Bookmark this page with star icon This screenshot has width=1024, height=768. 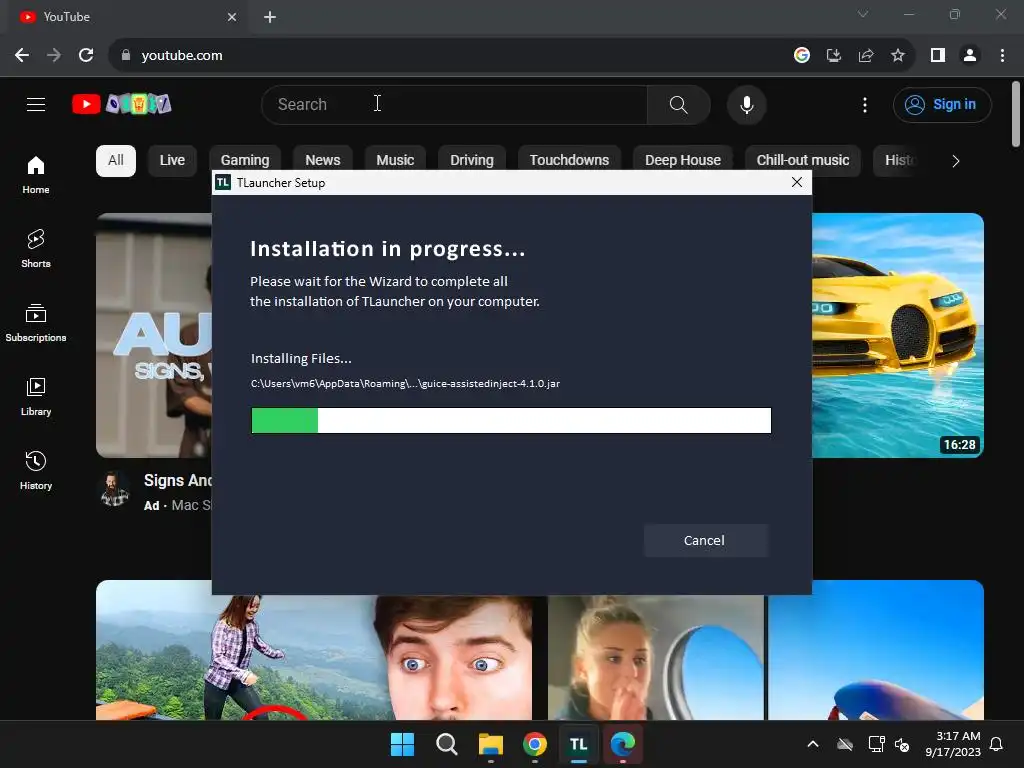point(898,56)
